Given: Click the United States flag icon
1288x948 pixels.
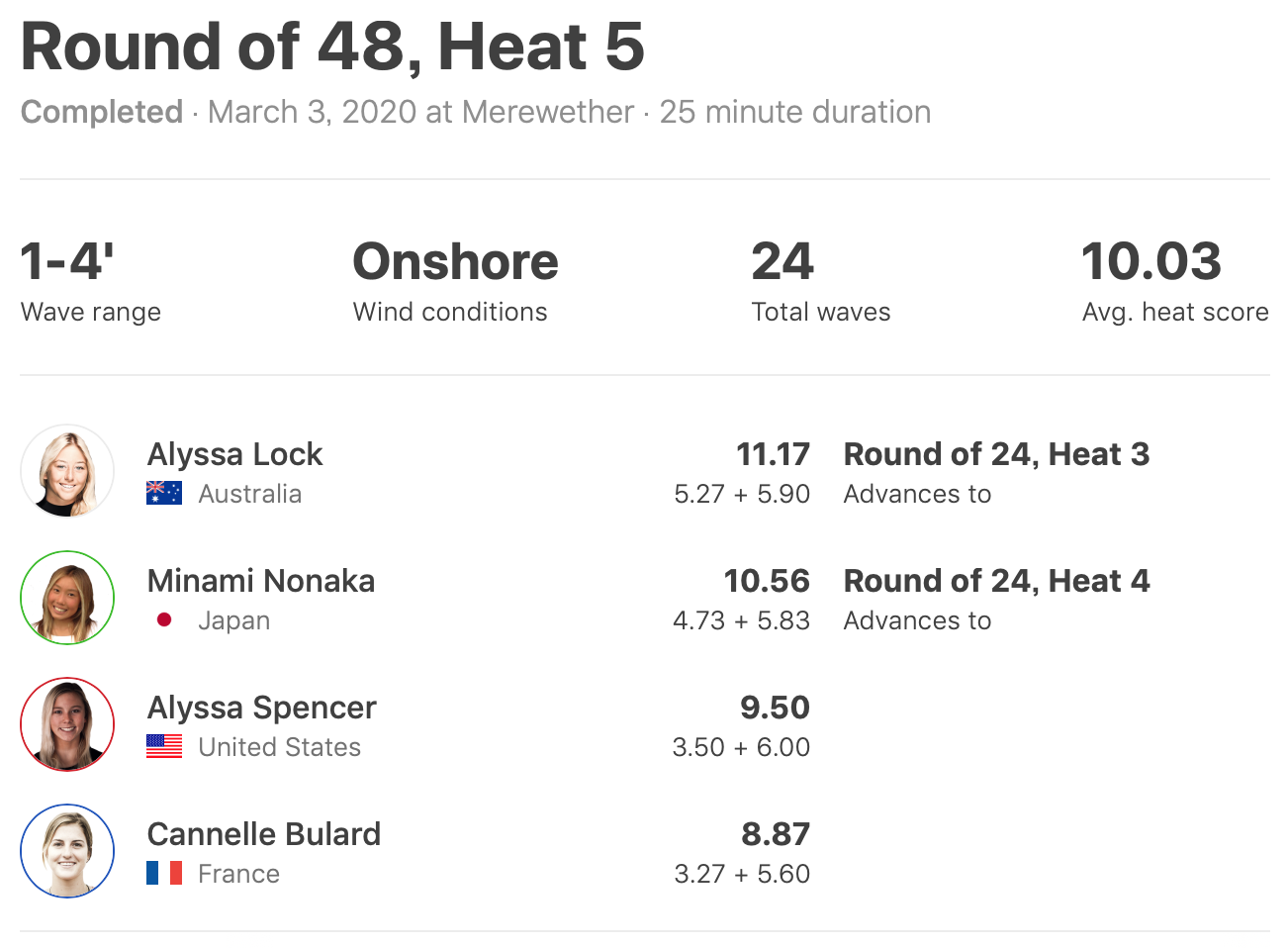Looking at the screenshot, I should [x=164, y=746].
